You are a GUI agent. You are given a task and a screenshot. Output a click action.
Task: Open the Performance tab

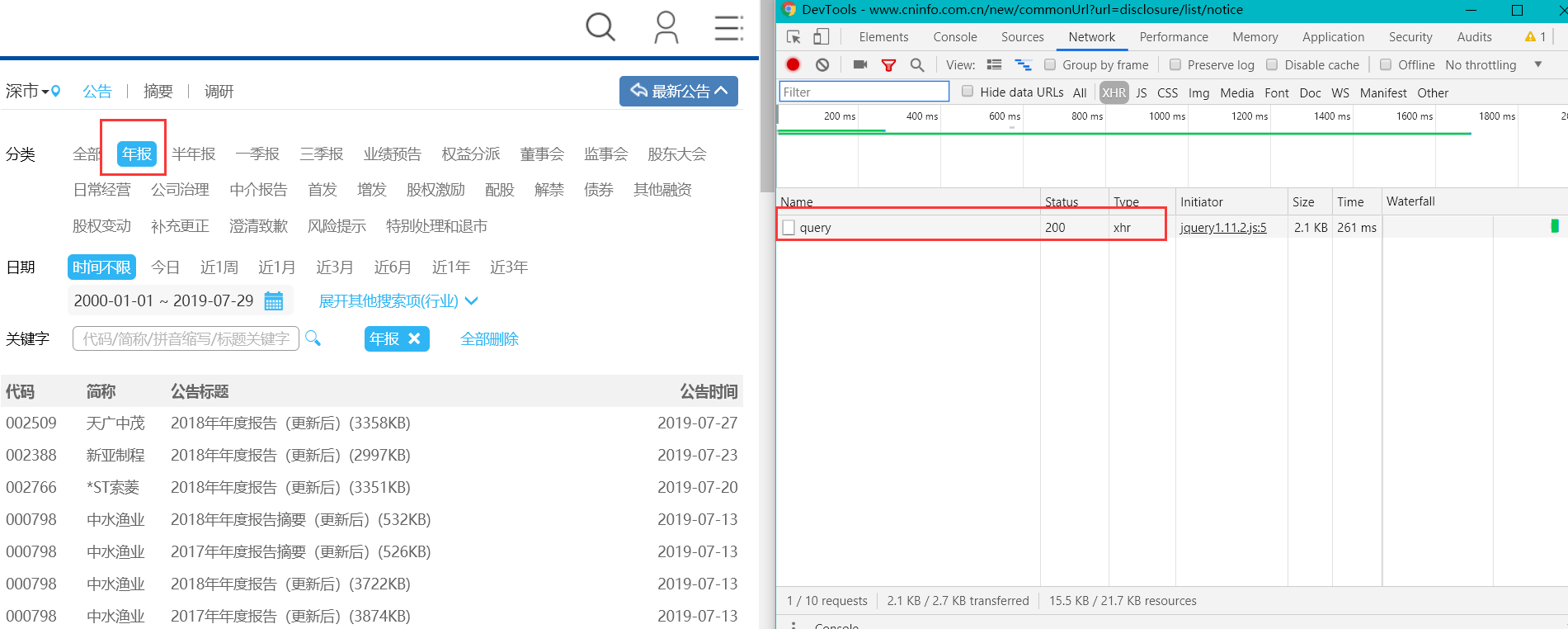1174,37
